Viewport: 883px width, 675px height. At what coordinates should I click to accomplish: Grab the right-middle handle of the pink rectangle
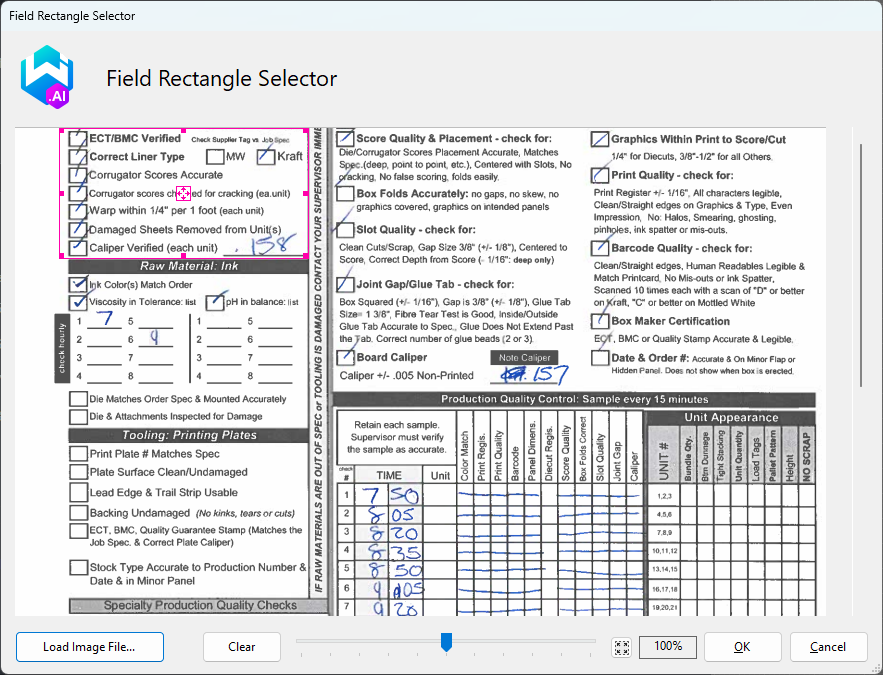(x=306, y=193)
